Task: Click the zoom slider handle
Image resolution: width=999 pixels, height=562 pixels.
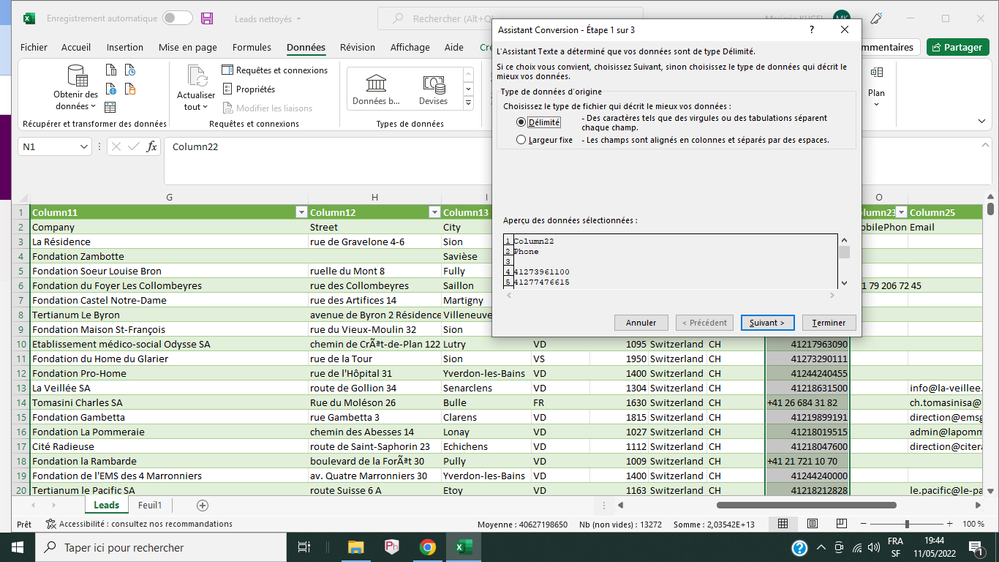Action: click(907, 524)
